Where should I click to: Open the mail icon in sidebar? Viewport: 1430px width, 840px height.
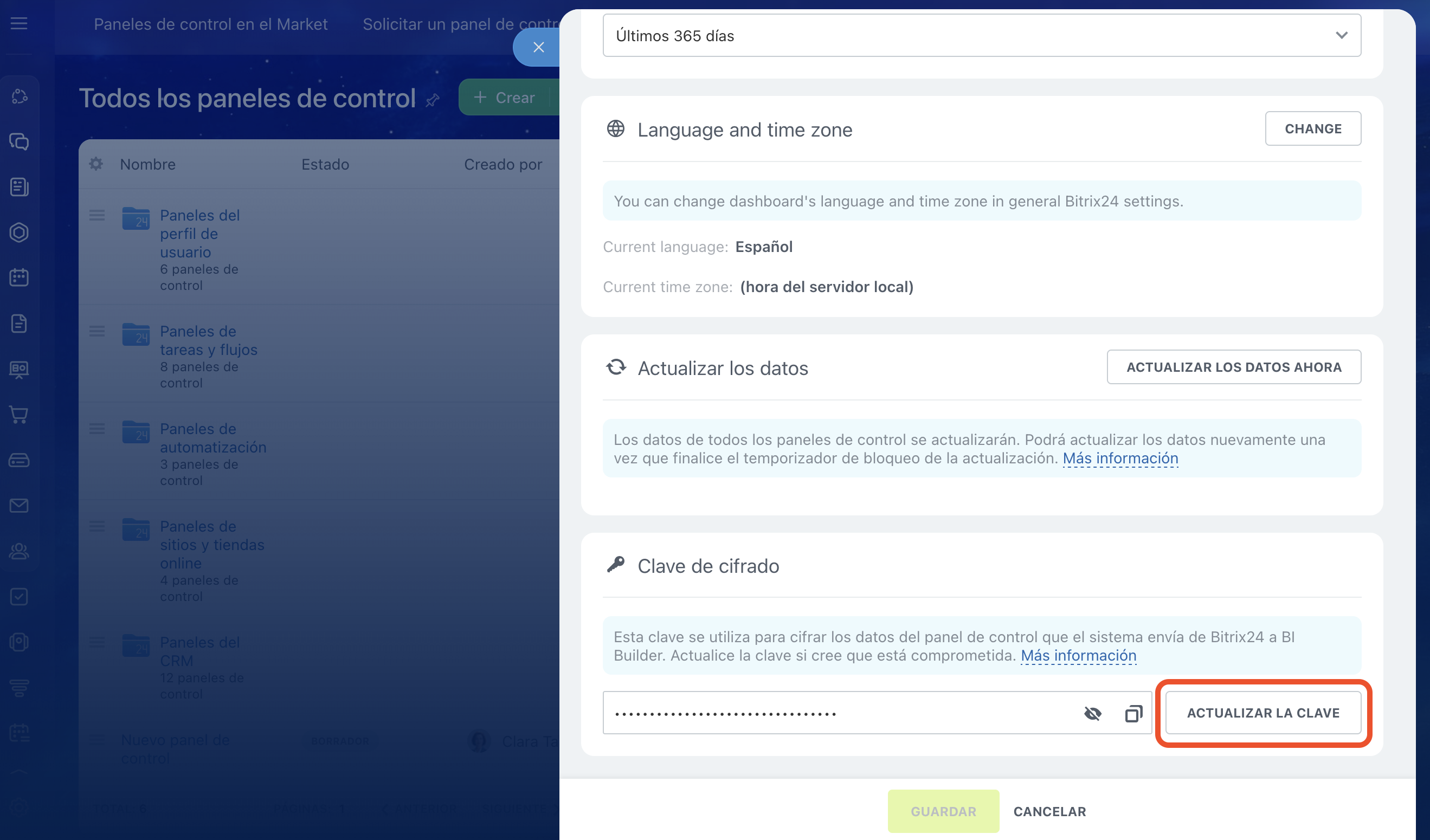pyautogui.click(x=20, y=506)
